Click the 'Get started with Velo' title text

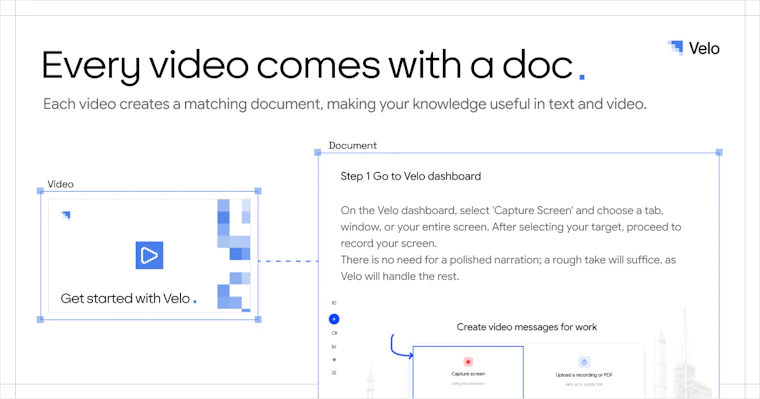(x=125, y=298)
